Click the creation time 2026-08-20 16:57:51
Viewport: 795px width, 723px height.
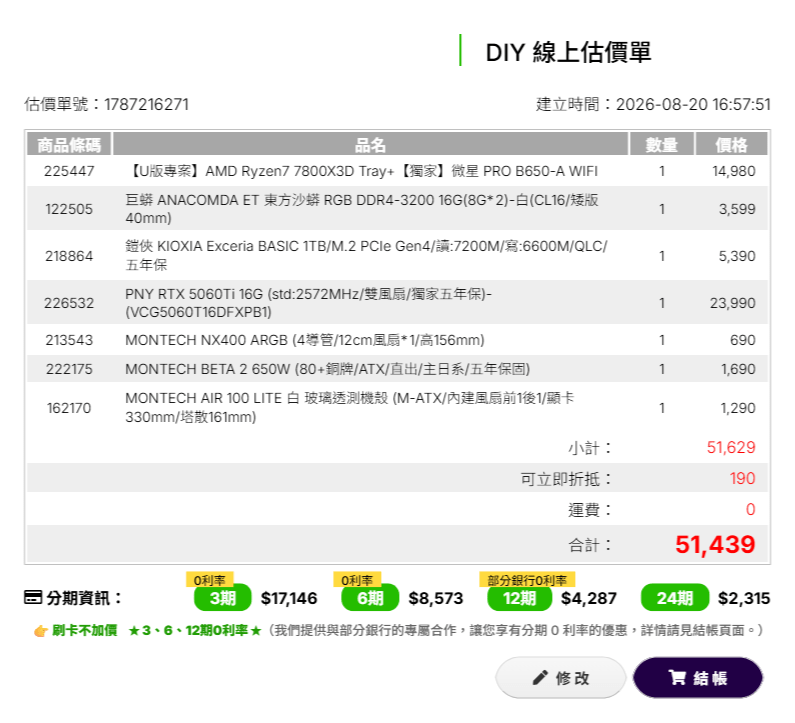[693, 104]
